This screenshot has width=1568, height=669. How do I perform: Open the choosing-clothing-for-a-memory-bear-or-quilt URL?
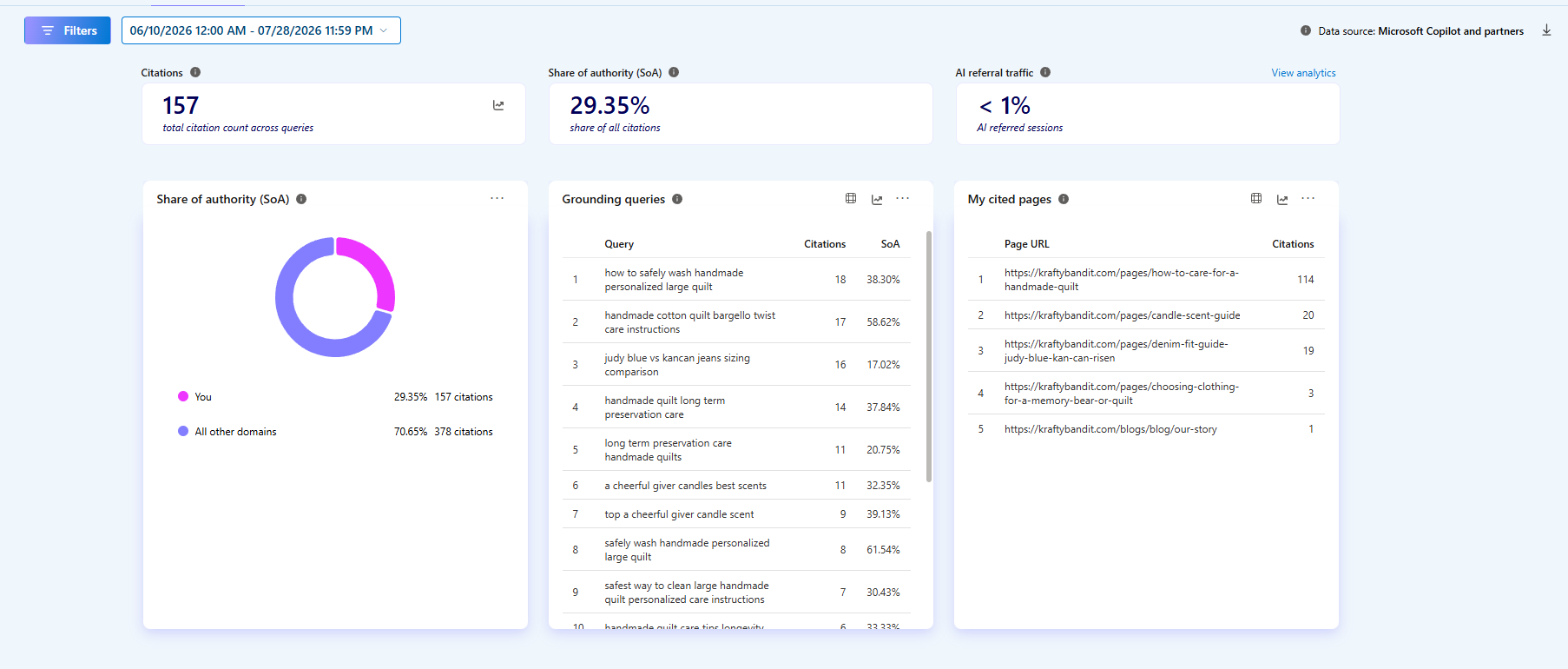(x=1122, y=394)
